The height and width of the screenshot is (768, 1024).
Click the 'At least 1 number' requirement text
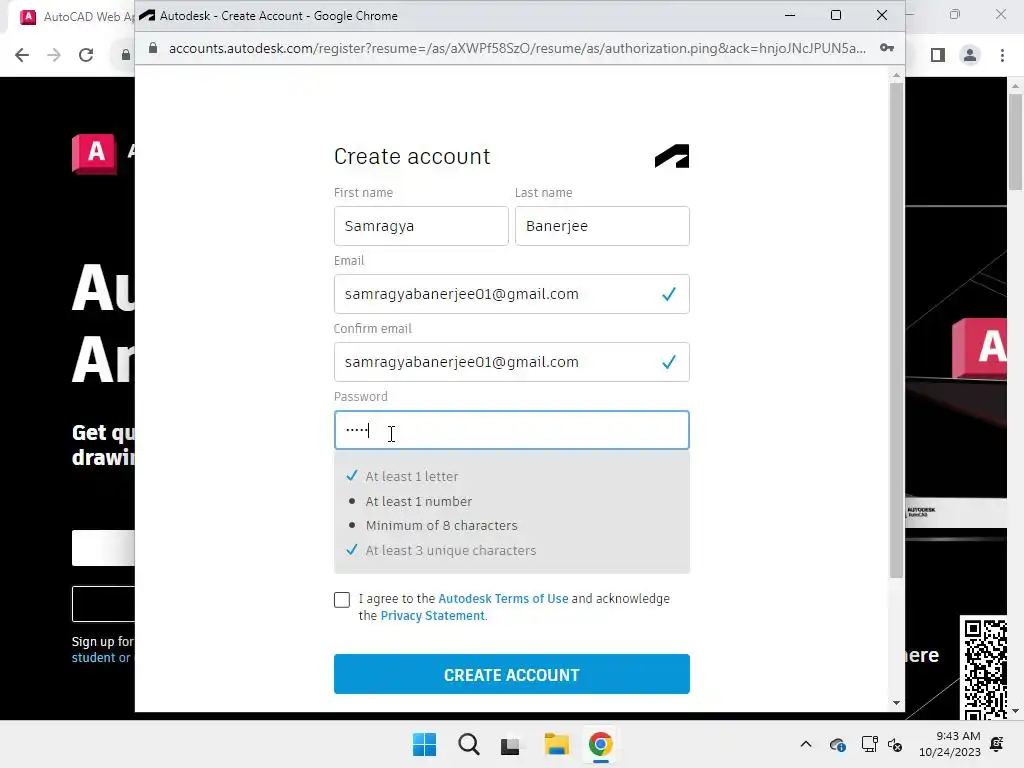click(x=419, y=502)
